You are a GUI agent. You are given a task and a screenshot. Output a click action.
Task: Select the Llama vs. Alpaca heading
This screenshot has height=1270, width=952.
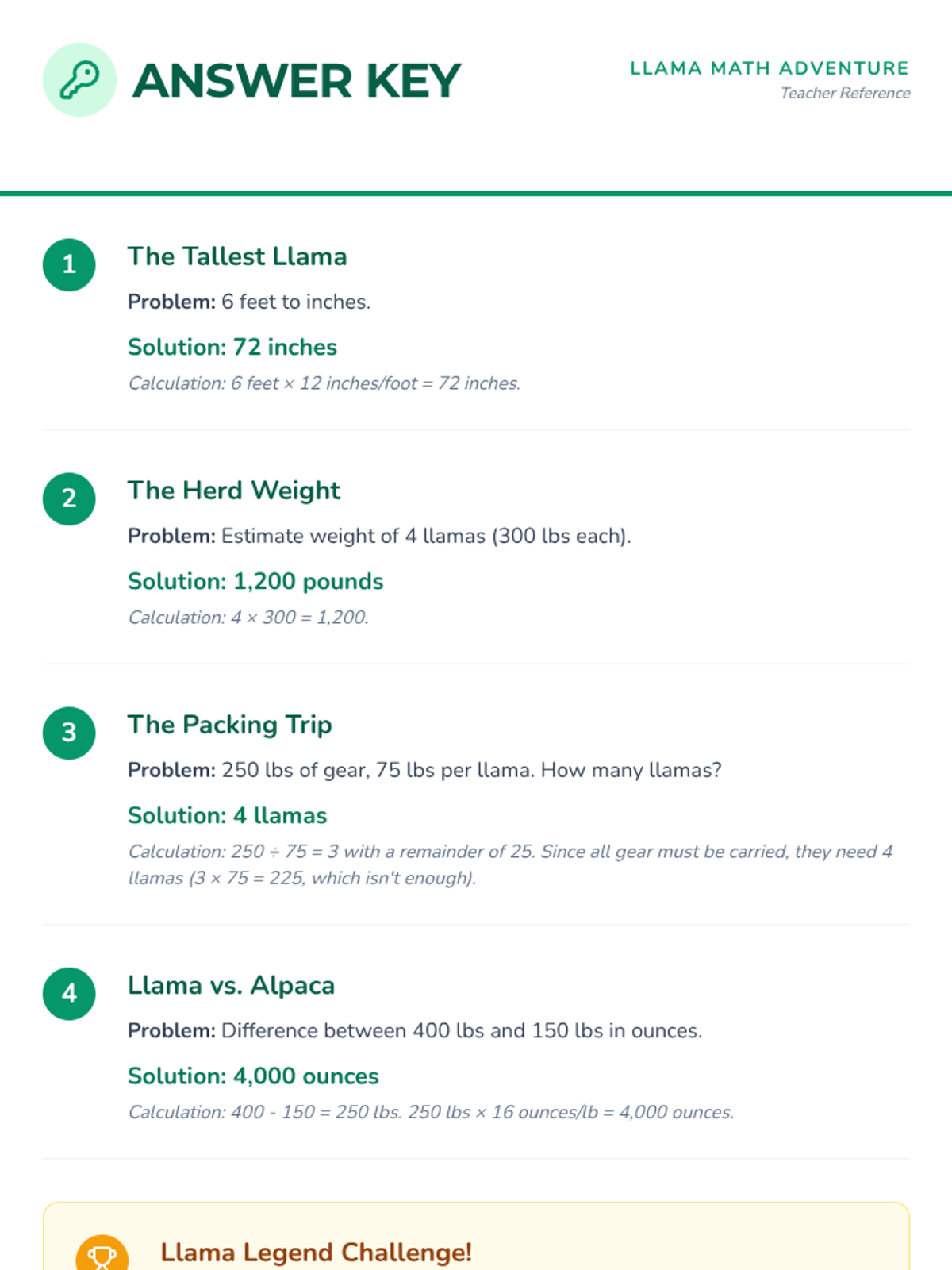point(231,985)
